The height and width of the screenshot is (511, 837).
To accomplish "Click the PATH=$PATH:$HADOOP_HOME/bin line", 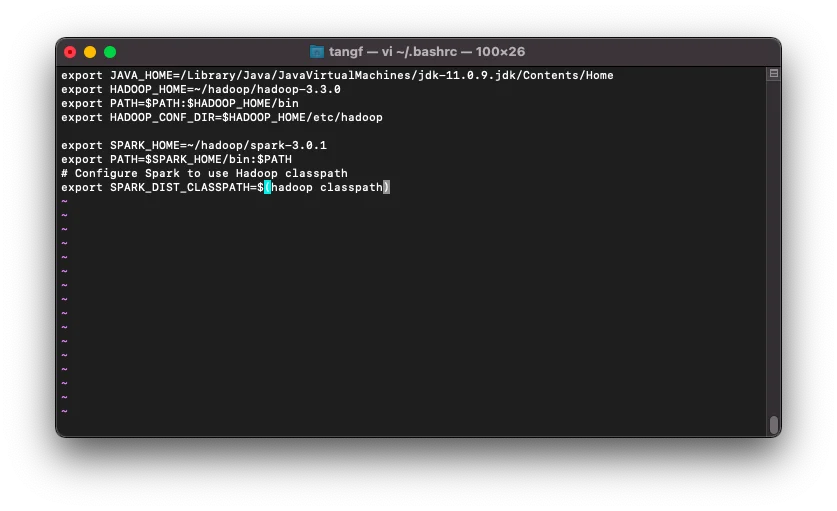I will click(180, 103).
